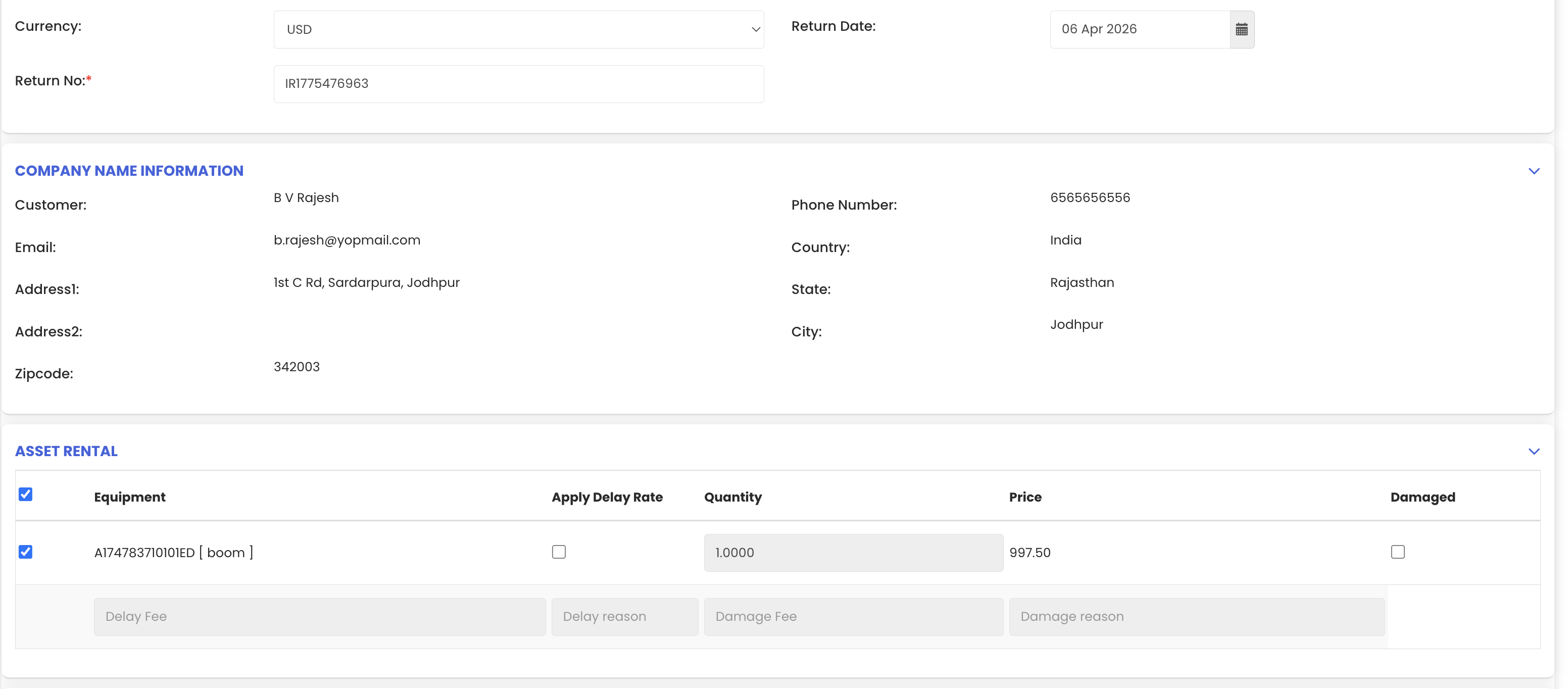Image resolution: width=1568 pixels, height=689 pixels.
Task: Click the Quantity field showing 1.0000
Action: pyautogui.click(x=853, y=553)
